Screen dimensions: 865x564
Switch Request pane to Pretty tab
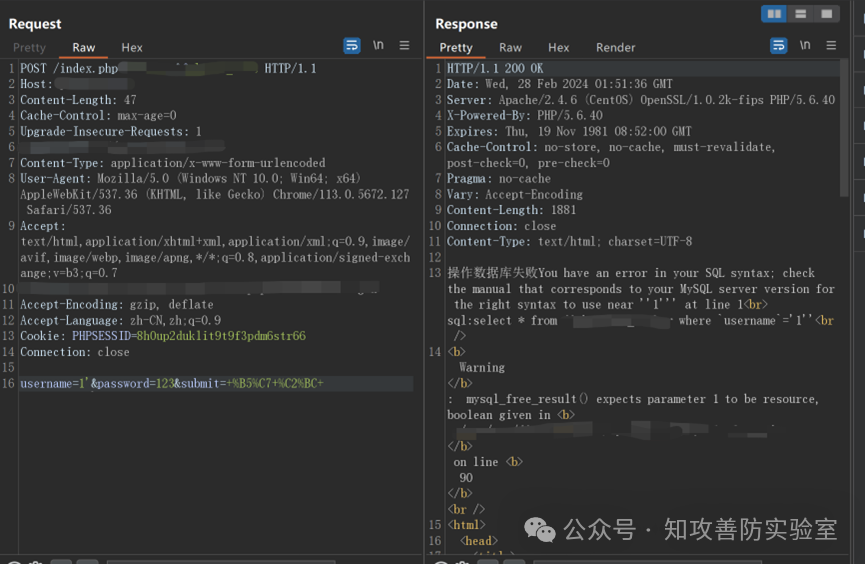[x=29, y=47]
